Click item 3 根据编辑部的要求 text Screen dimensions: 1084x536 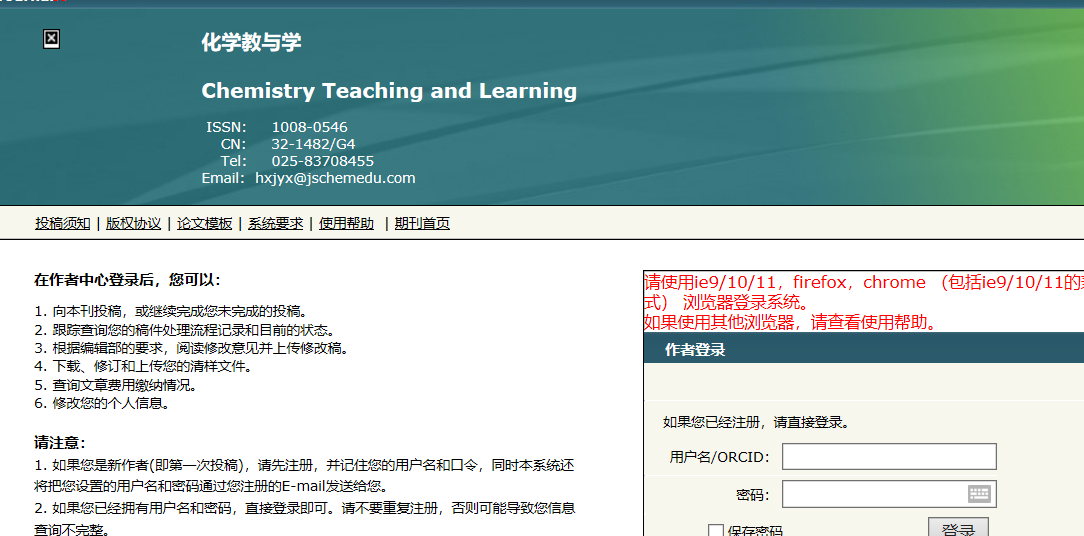(x=191, y=348)
